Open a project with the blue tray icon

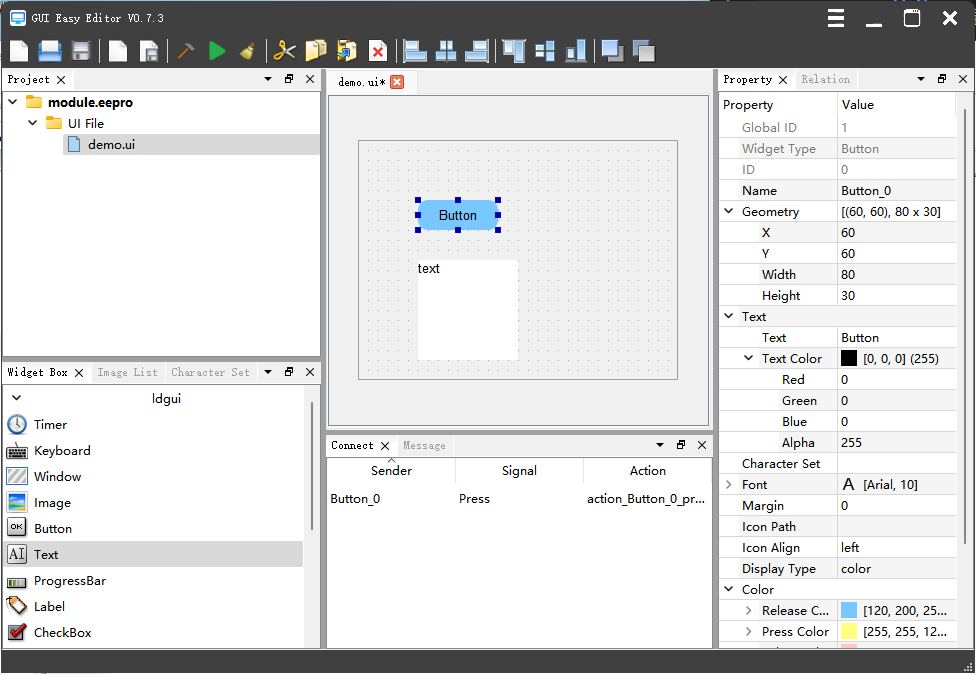pyautogui.click(x=50, y=51)
